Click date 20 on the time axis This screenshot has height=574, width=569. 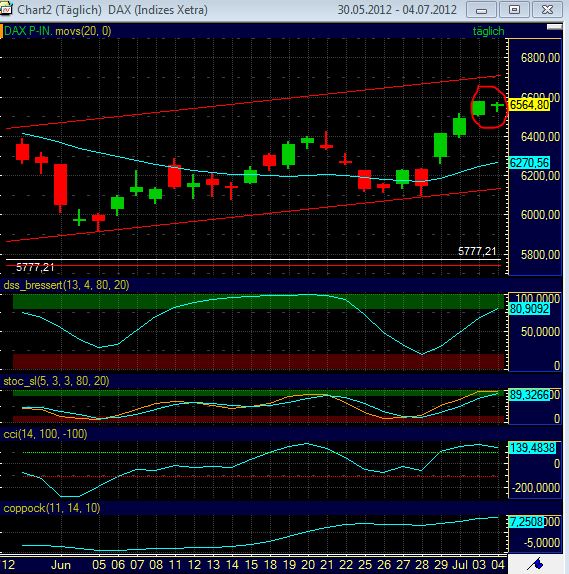click(308, 565)
